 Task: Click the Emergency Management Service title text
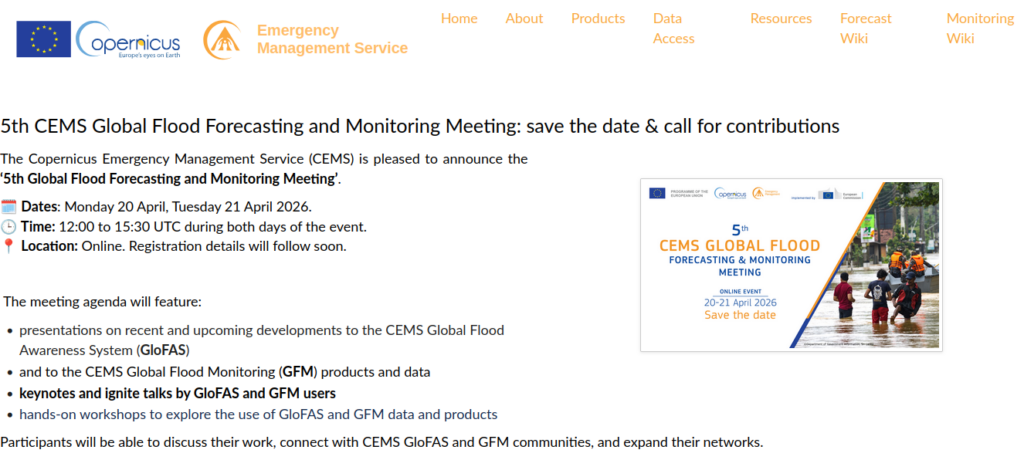tap(332, 39)
